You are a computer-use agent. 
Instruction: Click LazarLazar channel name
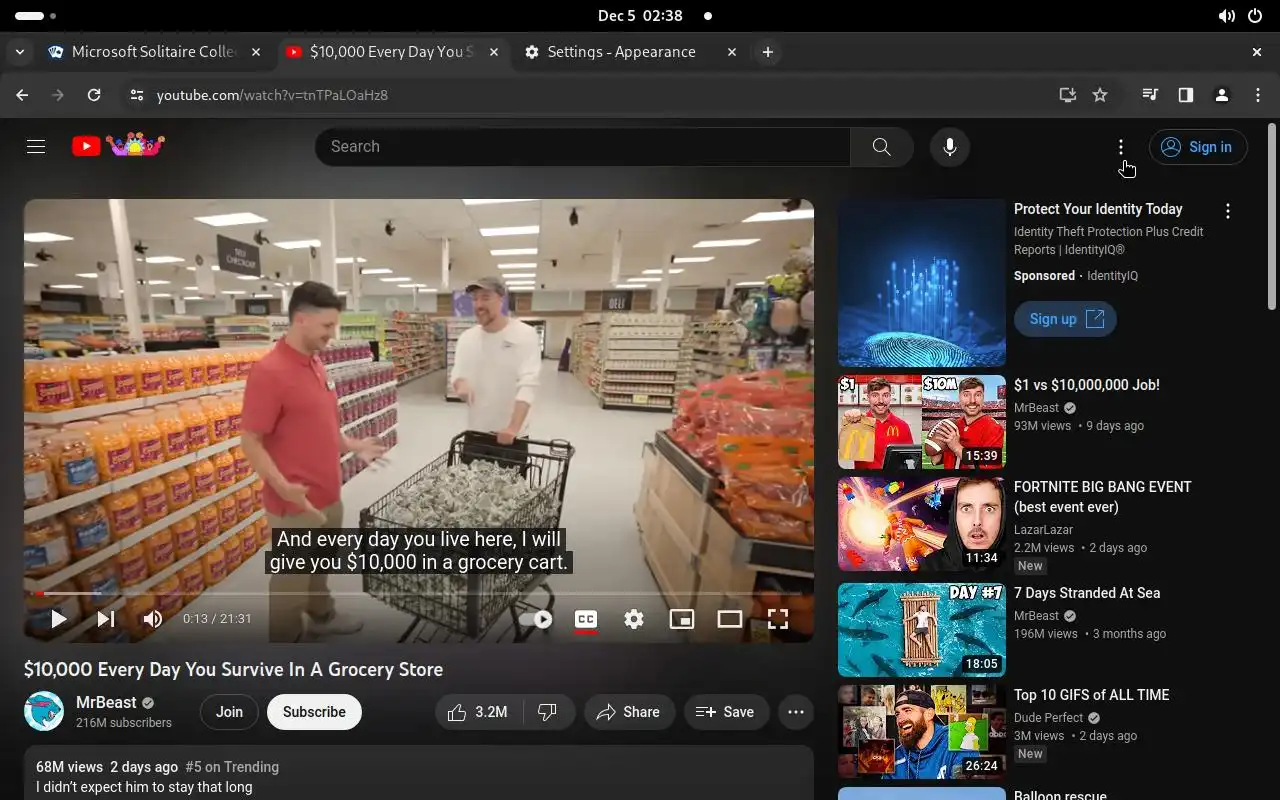coord(1043,530)
